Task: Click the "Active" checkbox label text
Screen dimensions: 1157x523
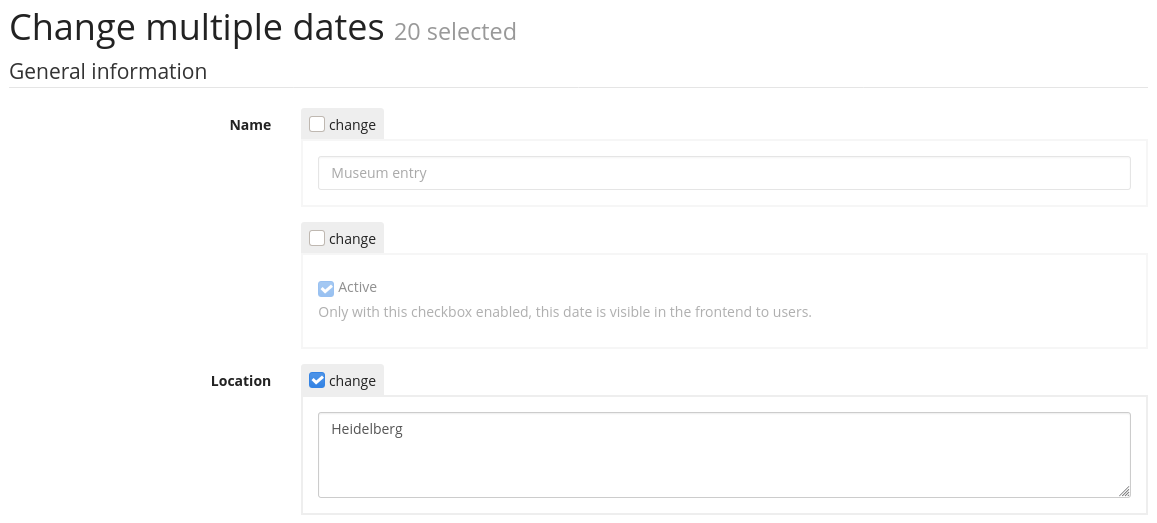Action: 357,287
